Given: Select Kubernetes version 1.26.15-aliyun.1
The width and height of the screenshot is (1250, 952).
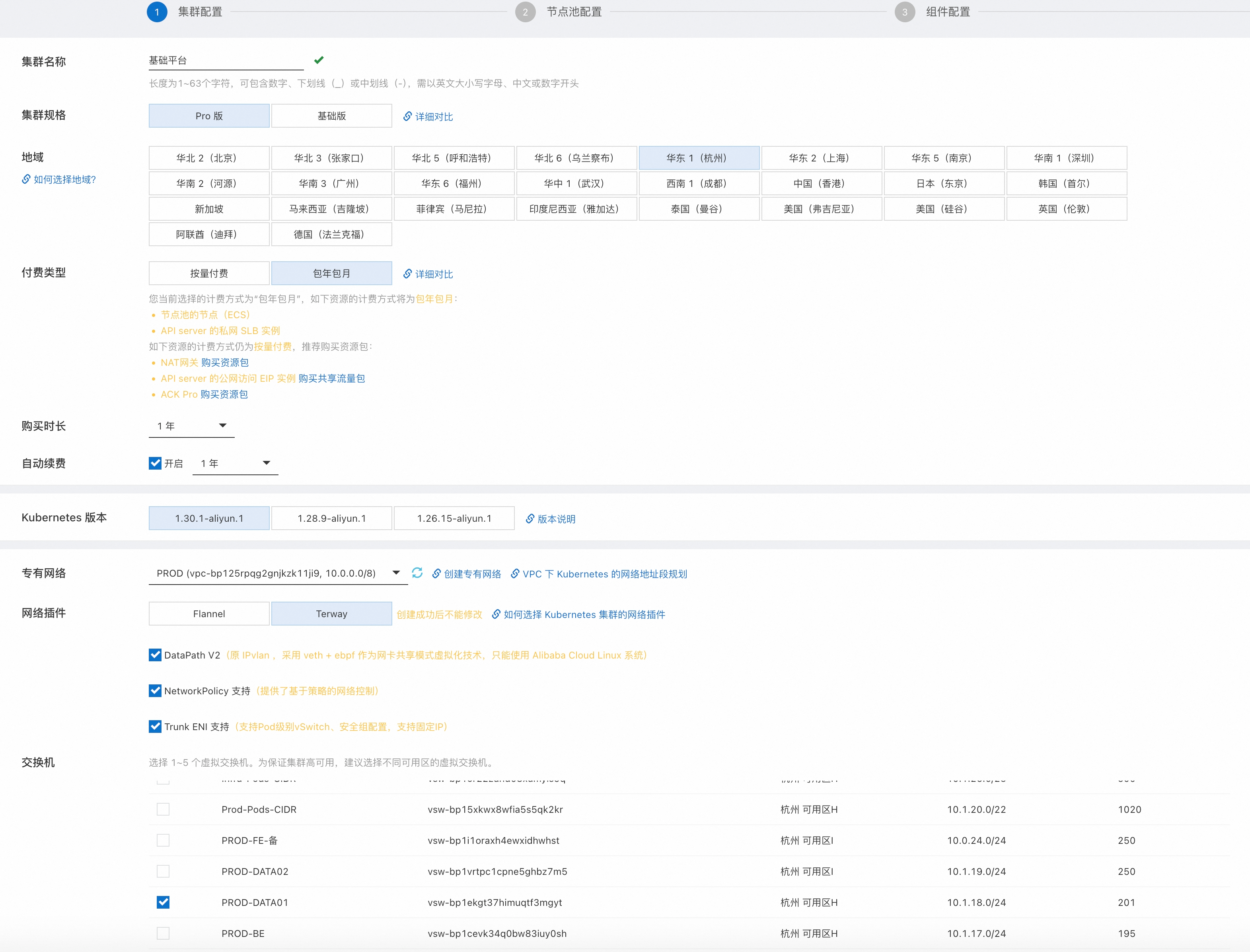Looking at the screenshot, I should click(454, 518).
